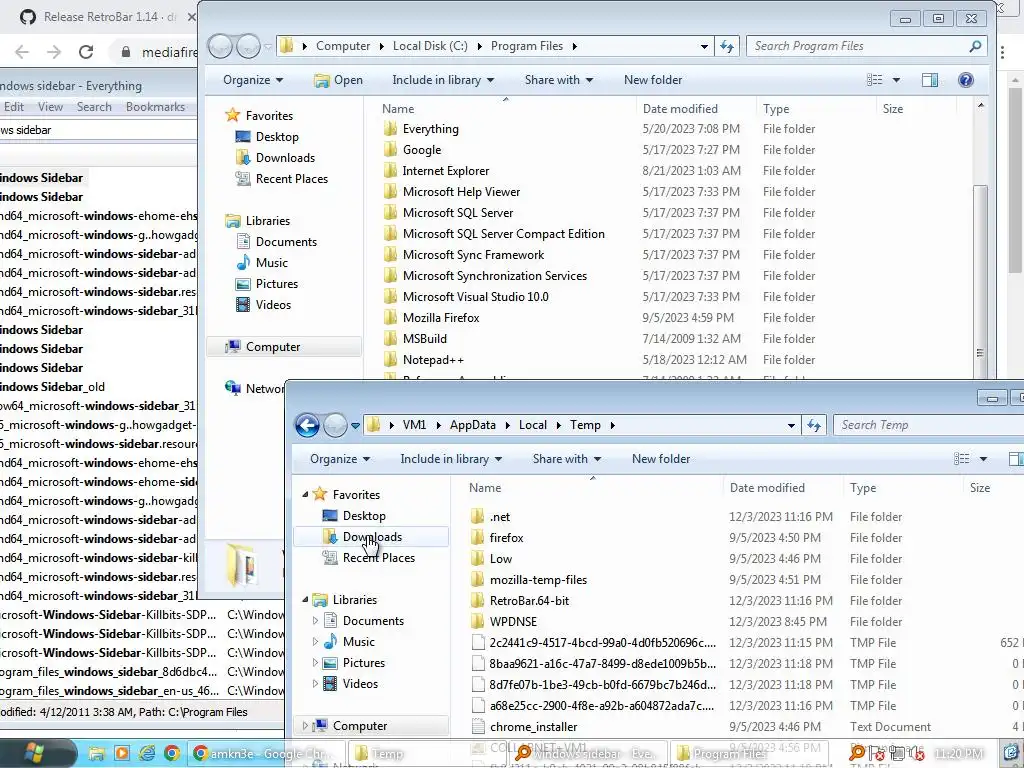Select Mozilla Firefox folder in Program Files
Image resolution: width=1024 pixels, height=768 pixels.
441,318
